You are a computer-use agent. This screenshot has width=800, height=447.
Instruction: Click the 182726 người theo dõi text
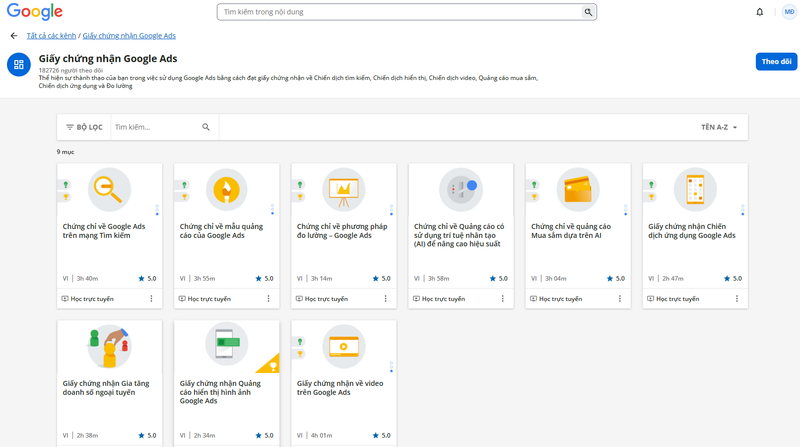tap(71, 70)
